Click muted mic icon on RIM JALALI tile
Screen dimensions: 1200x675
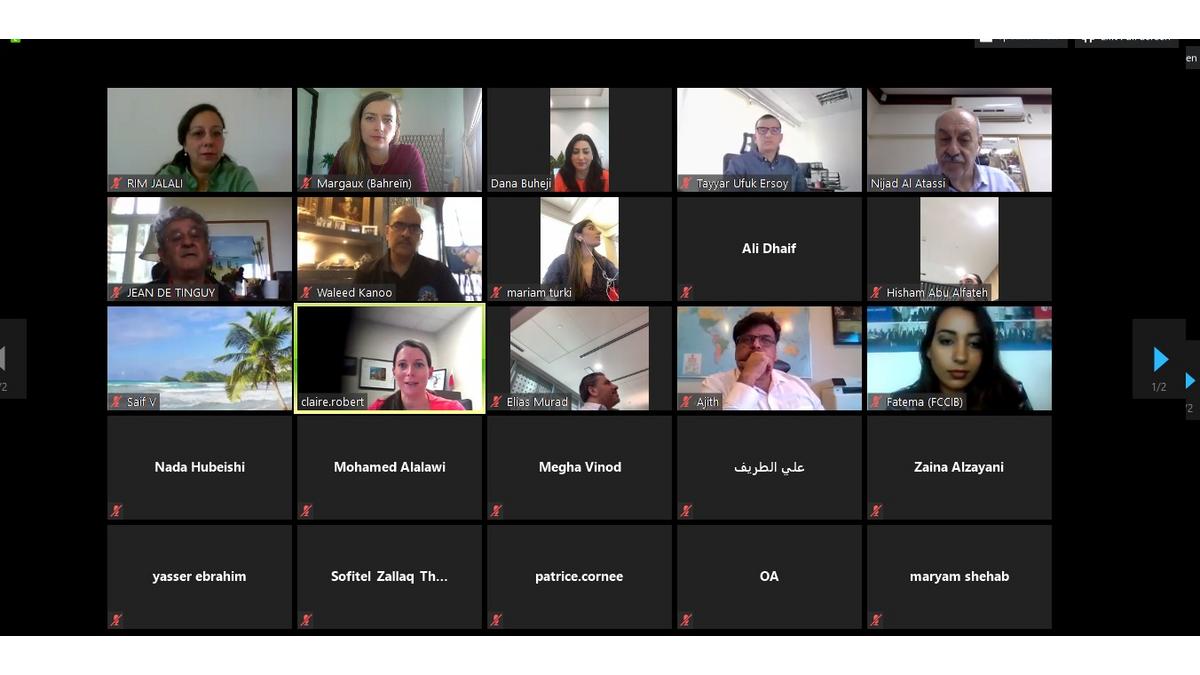(x=116, y=184)
